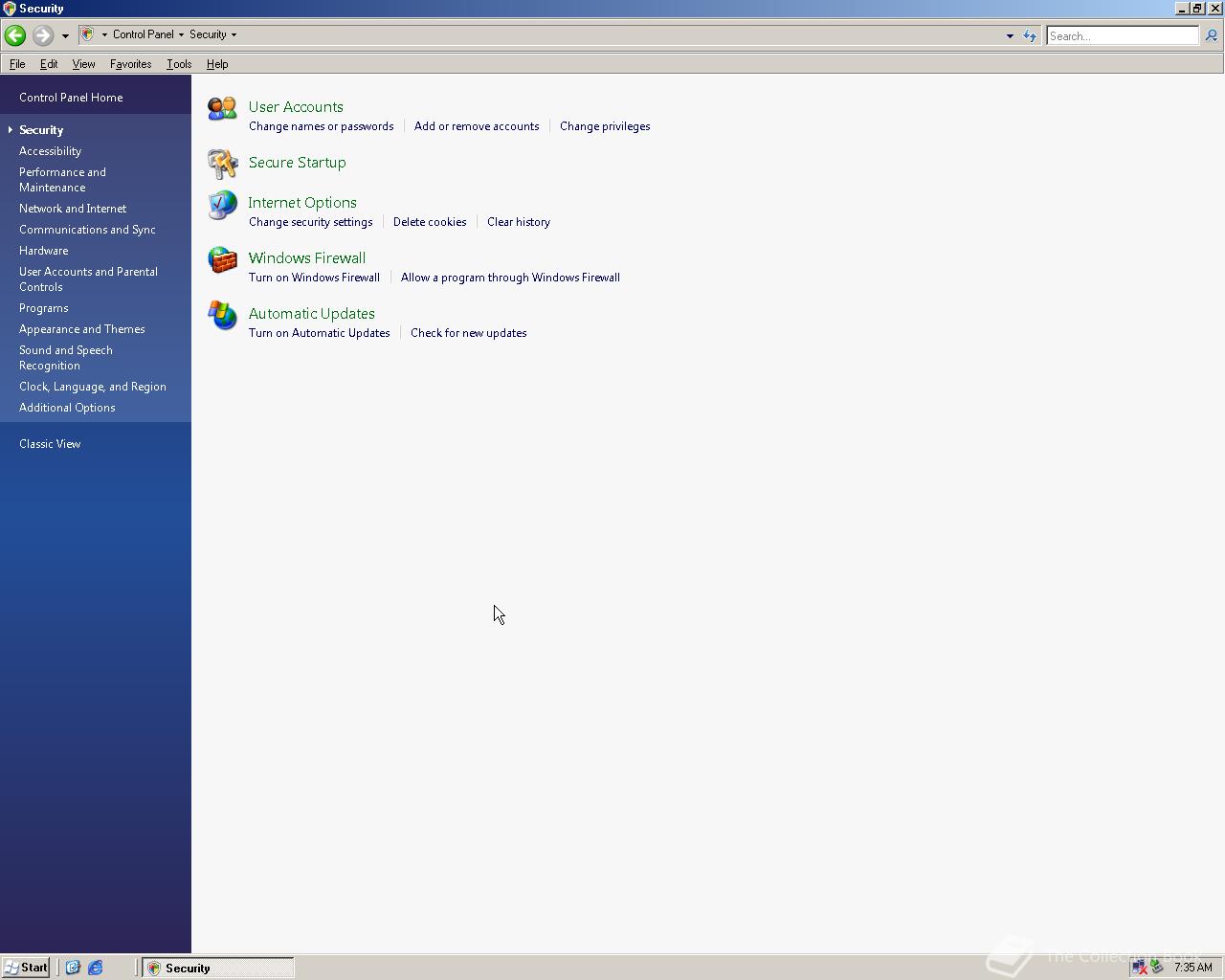The image size is (1225, 980).
Task: Open Clock, Language, and Region category
Action: (x=93, y=387)
